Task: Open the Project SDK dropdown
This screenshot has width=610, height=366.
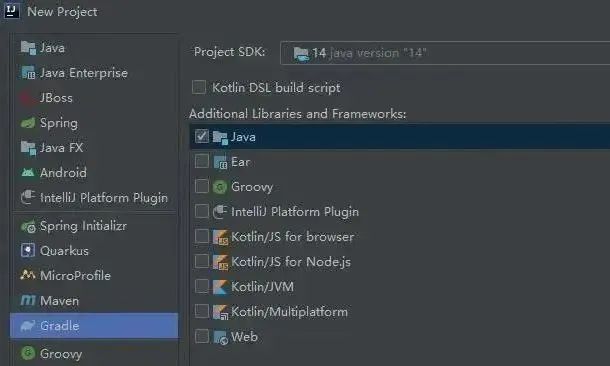Action: 445,53
